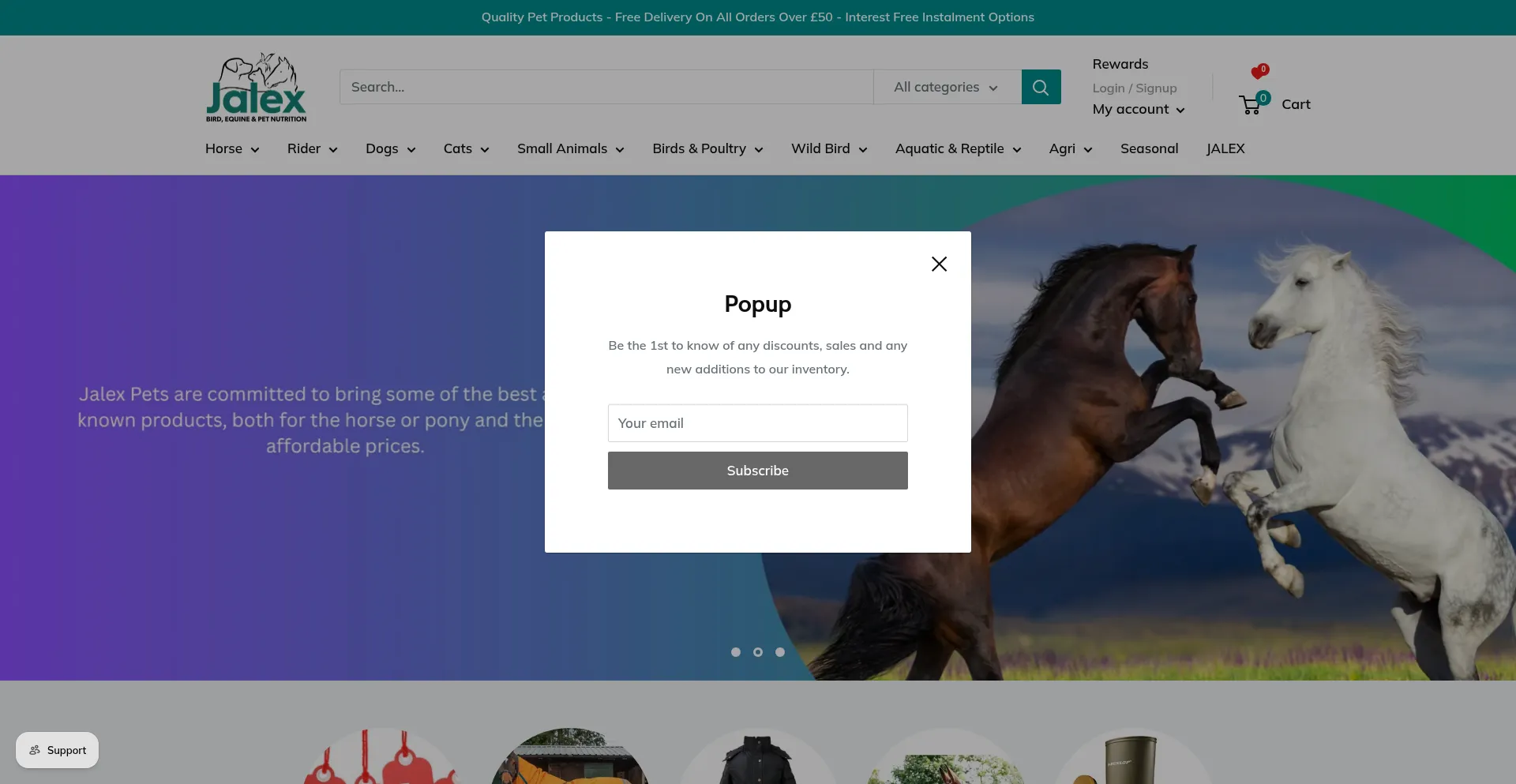
Task: Expand the Agri menu
Action: [1071, 148]
